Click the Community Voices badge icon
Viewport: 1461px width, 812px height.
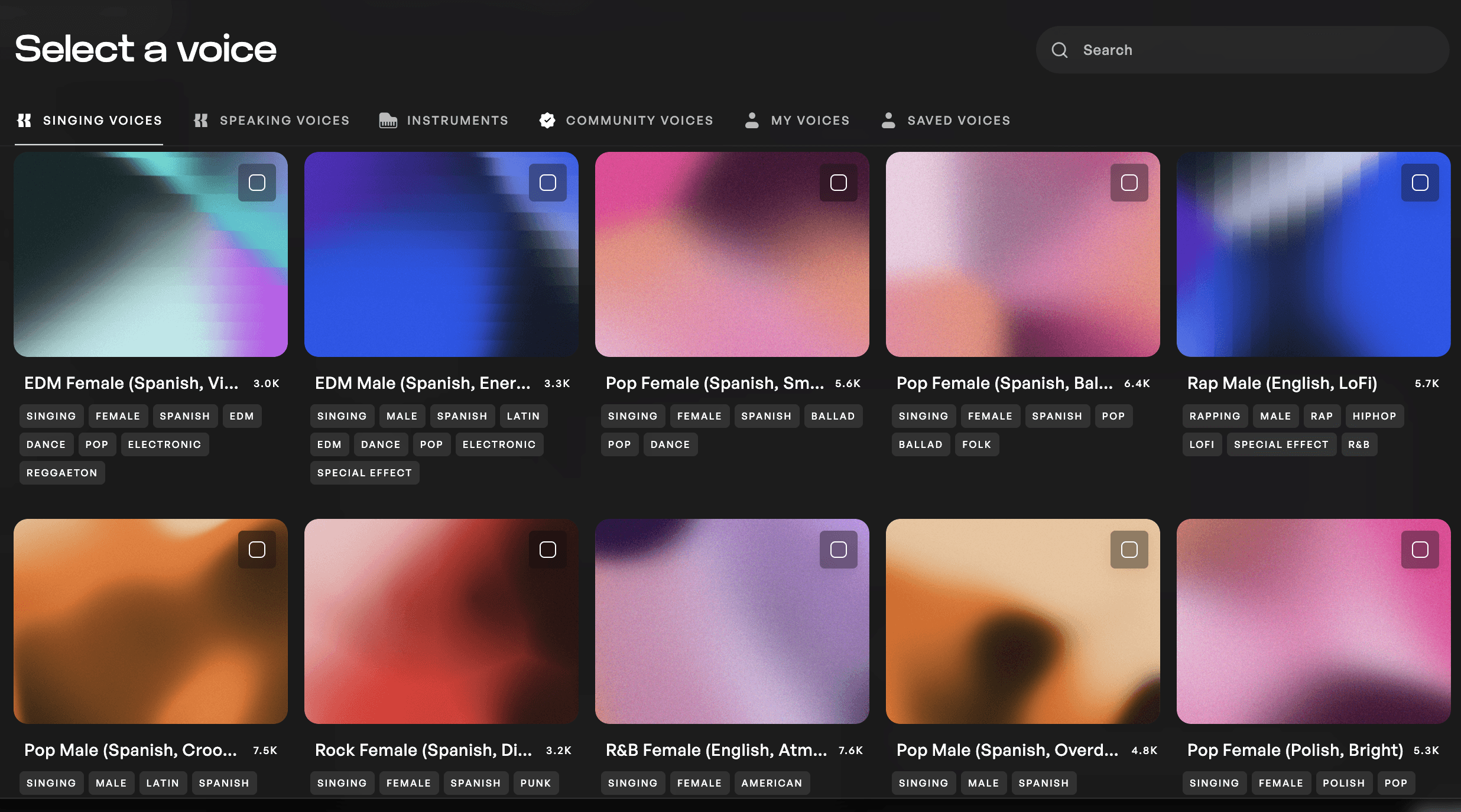coord(547,121)
